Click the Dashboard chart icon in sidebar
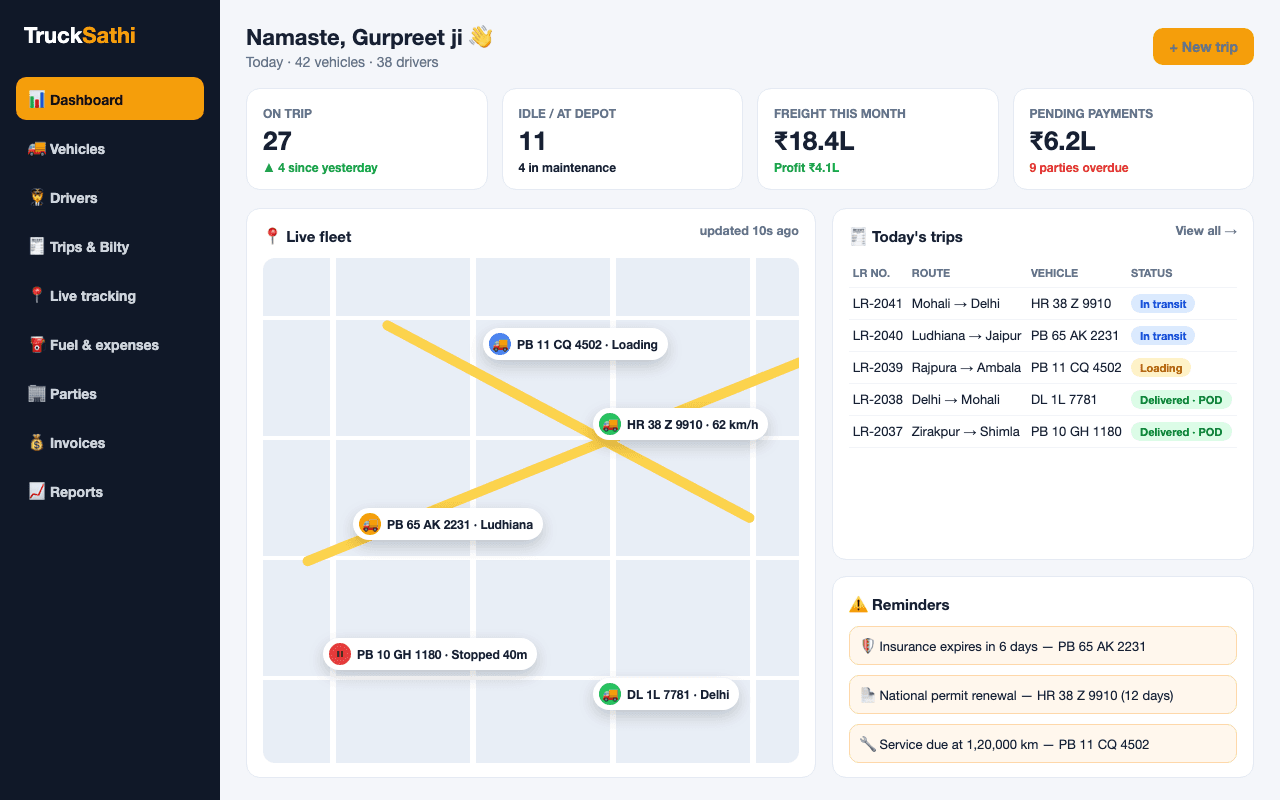 pos(36,99)
